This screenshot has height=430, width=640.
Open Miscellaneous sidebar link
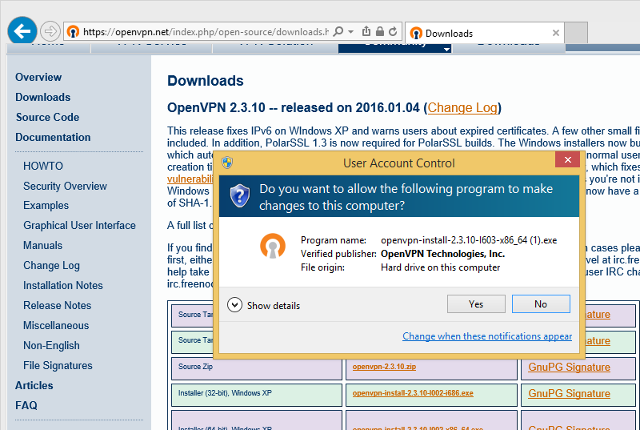click(56, 325)
